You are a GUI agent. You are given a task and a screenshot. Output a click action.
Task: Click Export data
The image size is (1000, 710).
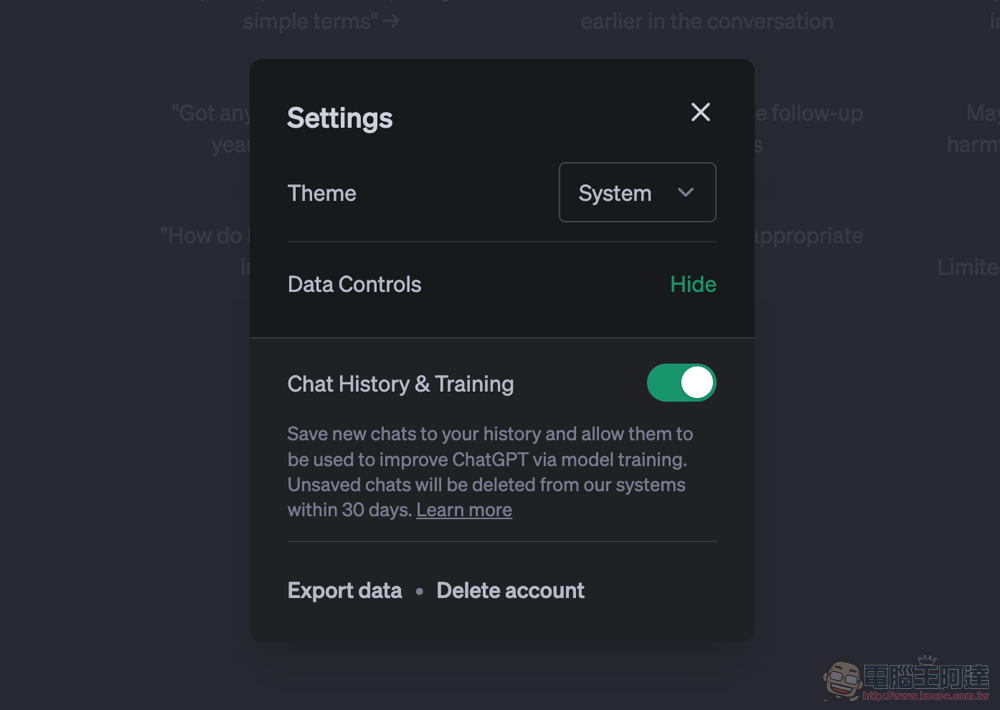point(344,590)
